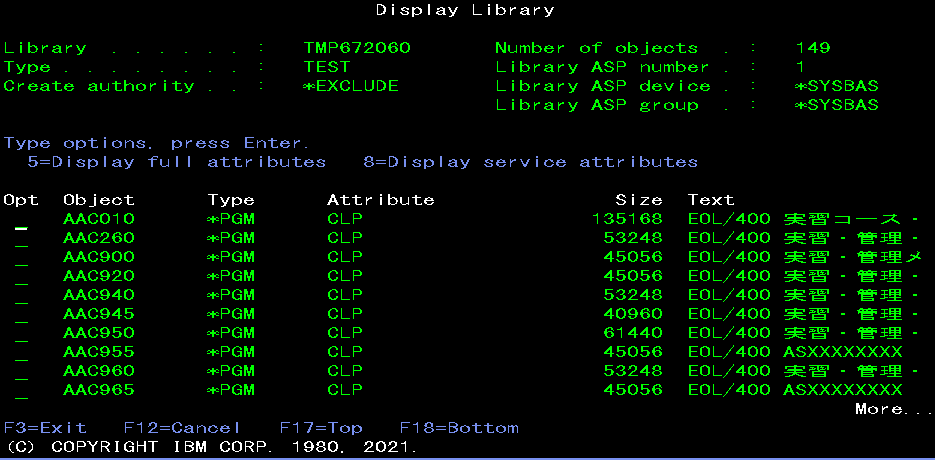The image size is (935, 460).
Task: Select object name AAC950
Action: pos(99,333)
